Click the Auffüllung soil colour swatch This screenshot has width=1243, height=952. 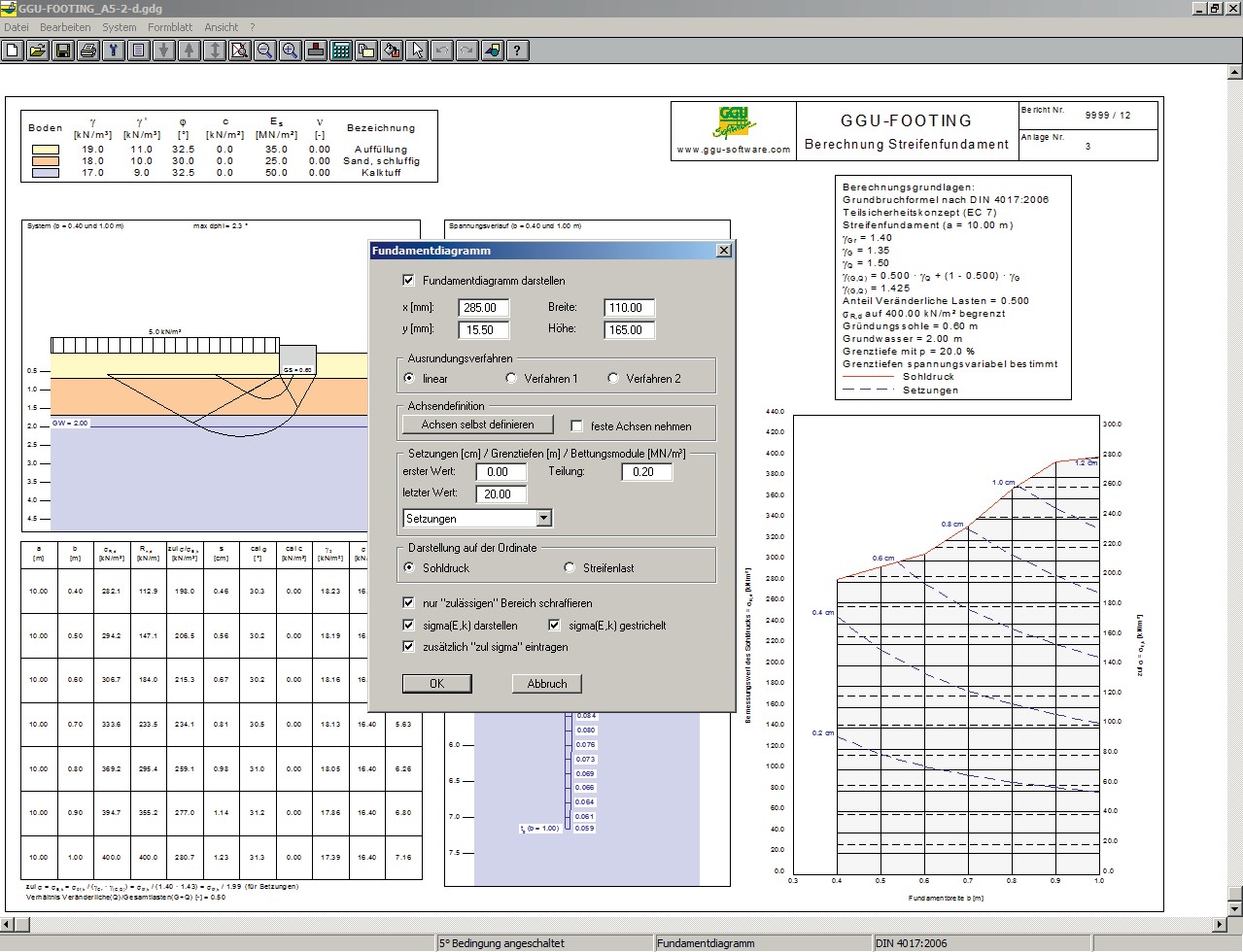coord(46,150)
